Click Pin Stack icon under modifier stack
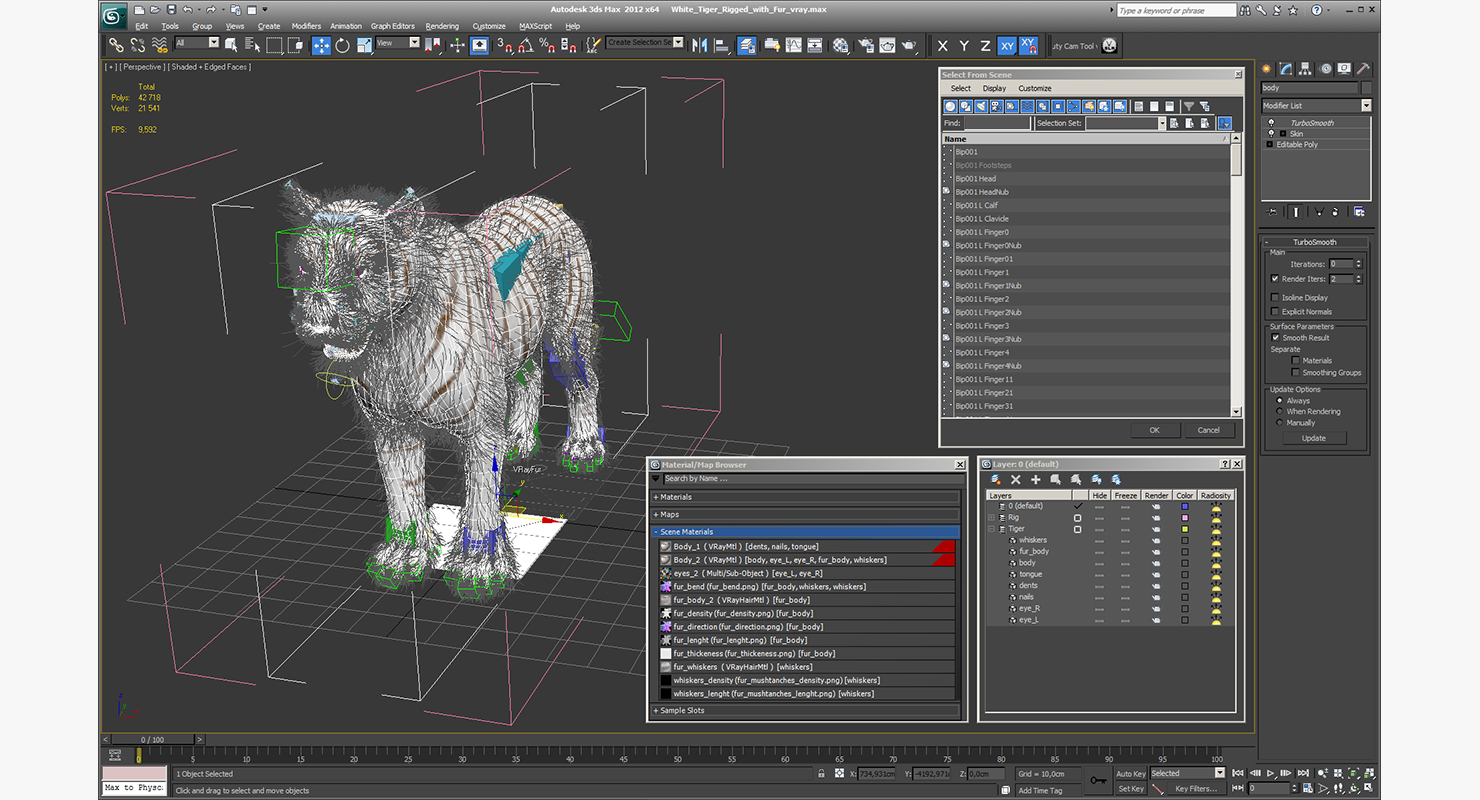 [x=1272, y=212]
